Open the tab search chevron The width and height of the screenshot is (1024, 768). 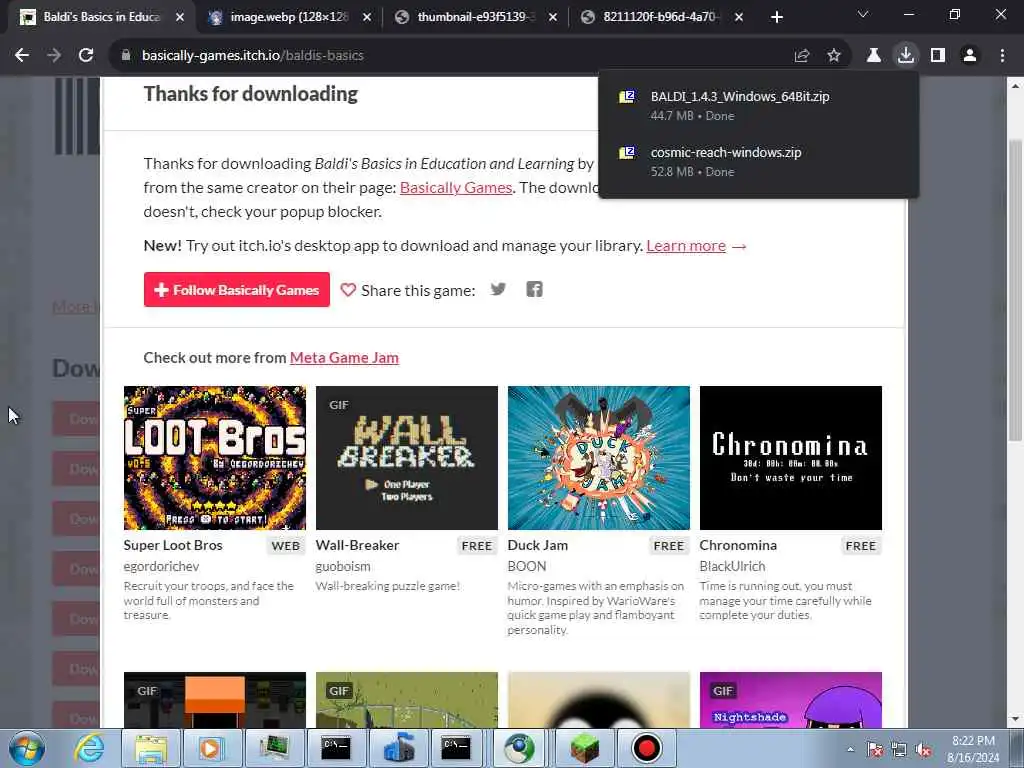863,14
